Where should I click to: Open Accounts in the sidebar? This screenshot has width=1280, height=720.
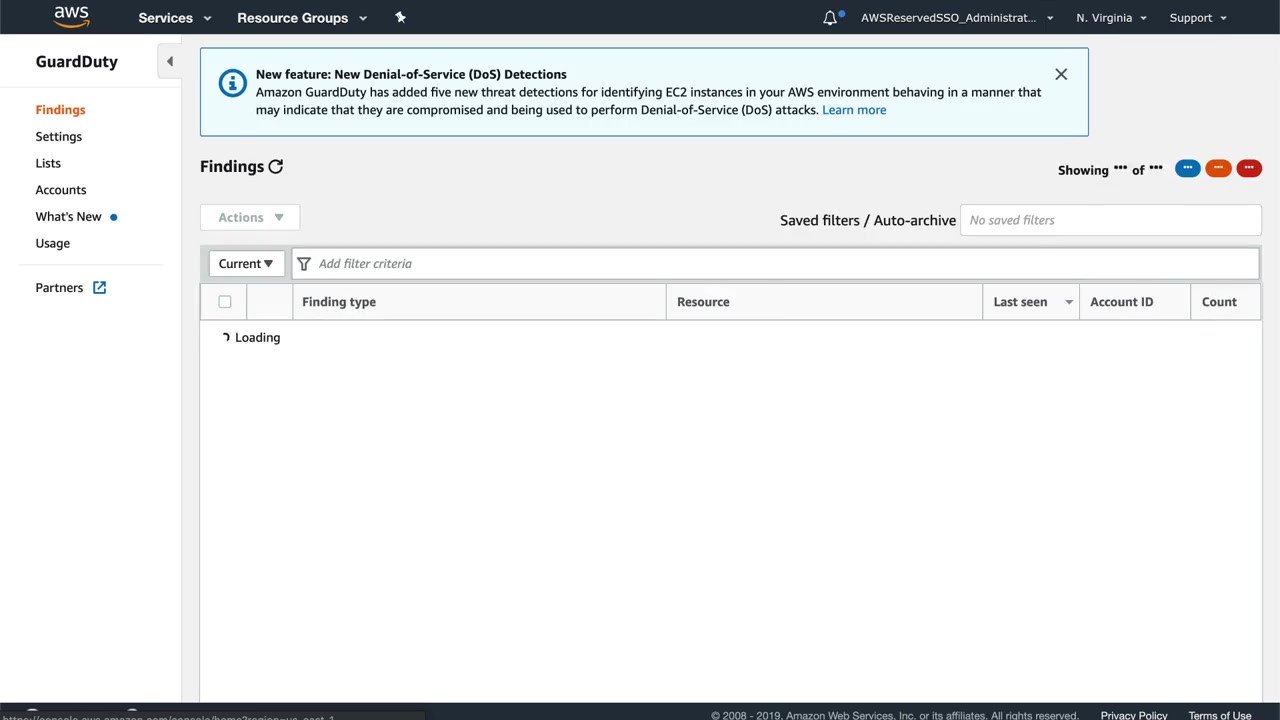point(61,190)
